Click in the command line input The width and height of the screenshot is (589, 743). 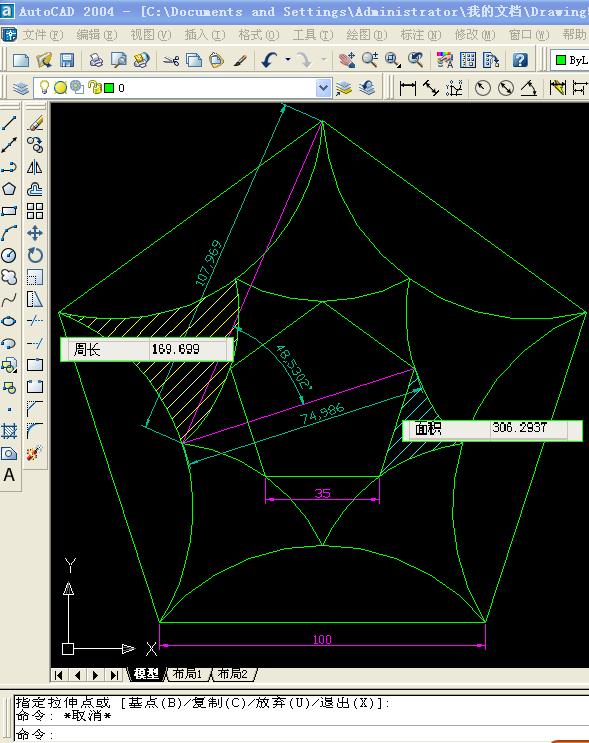[x=299, y=734]
